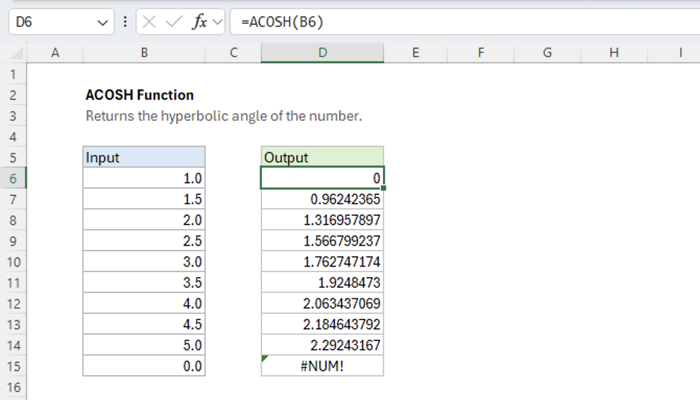Expand the function dropdown next to fx
Image resolution: width=700 pixels, height=400 pixels.
coord(217,21)
